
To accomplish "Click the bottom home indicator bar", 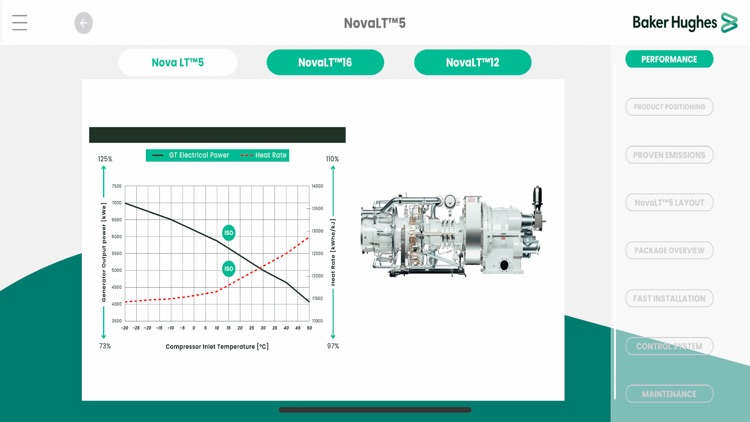I will pyautogui.click(x=375, y=410).
